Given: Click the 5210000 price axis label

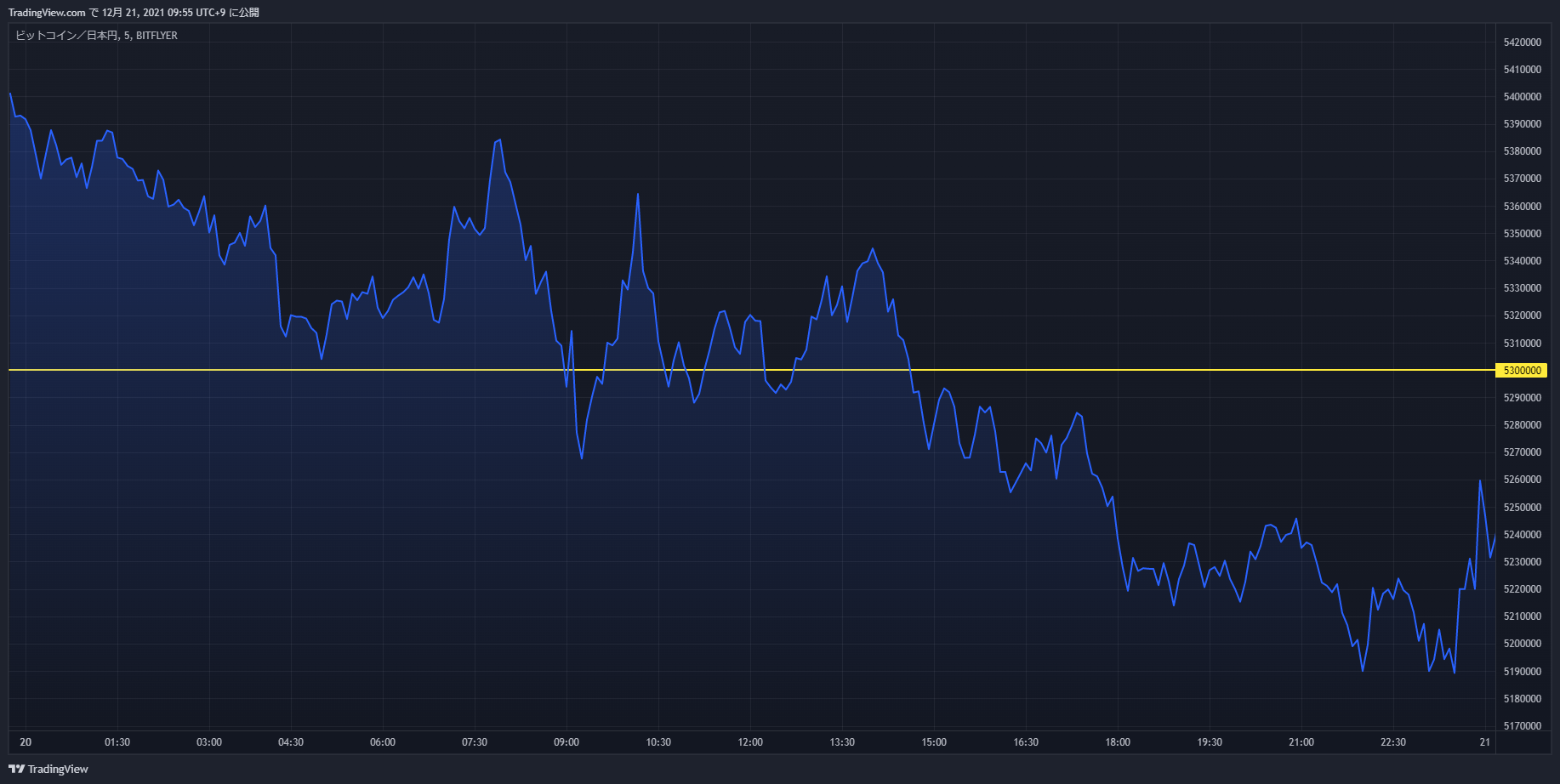Looking at the screenshot, I should [x=1523, y=616].
